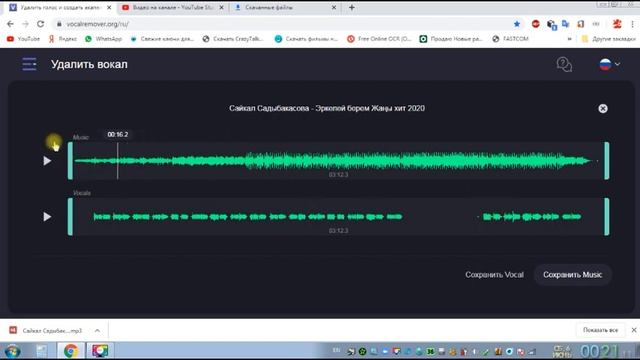Play the Music track
Viewport: 640px width, 360px height.
click(x=47, y=161)
